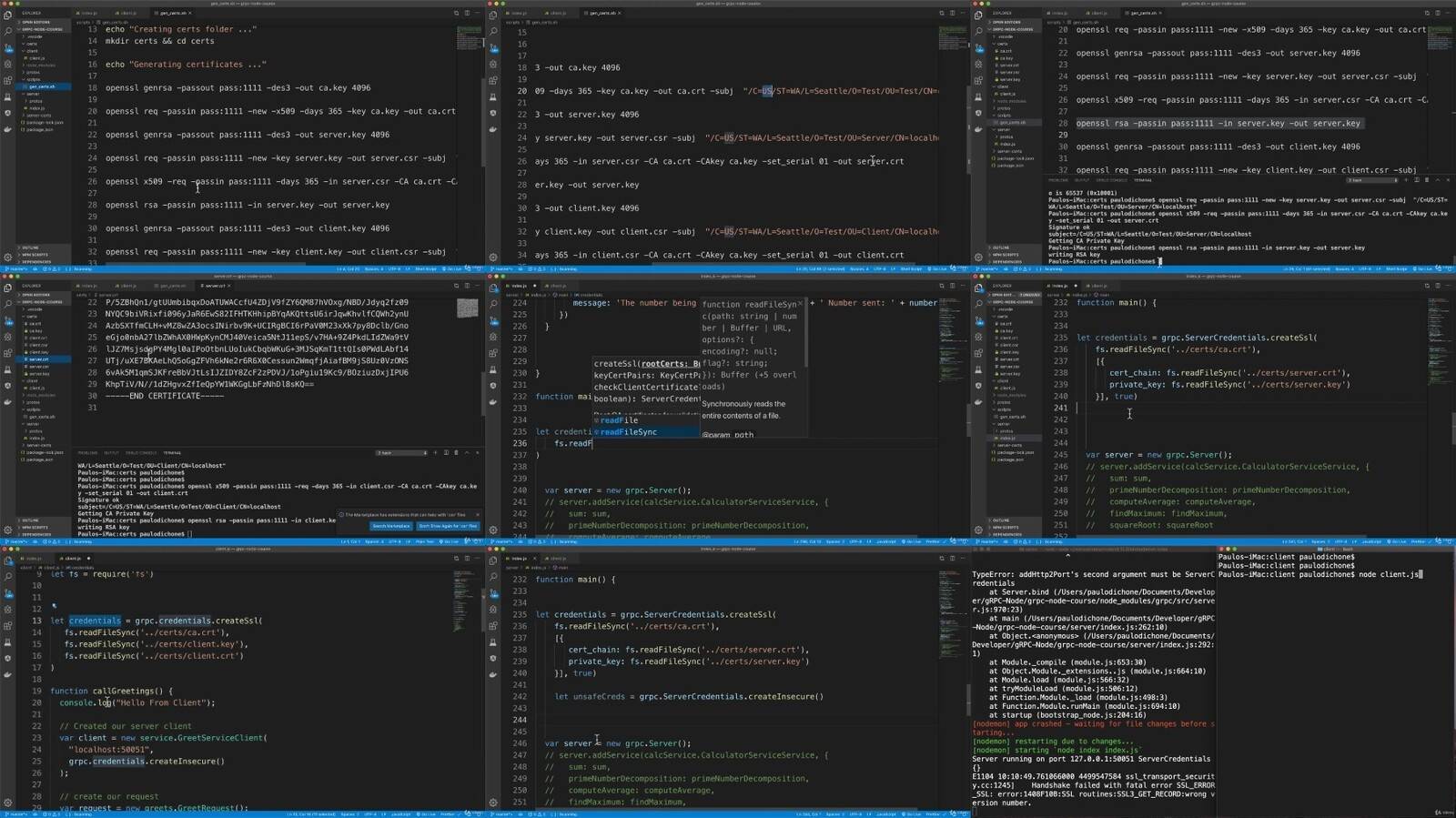
Task: Open gen_certs.sh in the frame starting 'echo Creating certs folder' file tree
Action: pos(42,86)
